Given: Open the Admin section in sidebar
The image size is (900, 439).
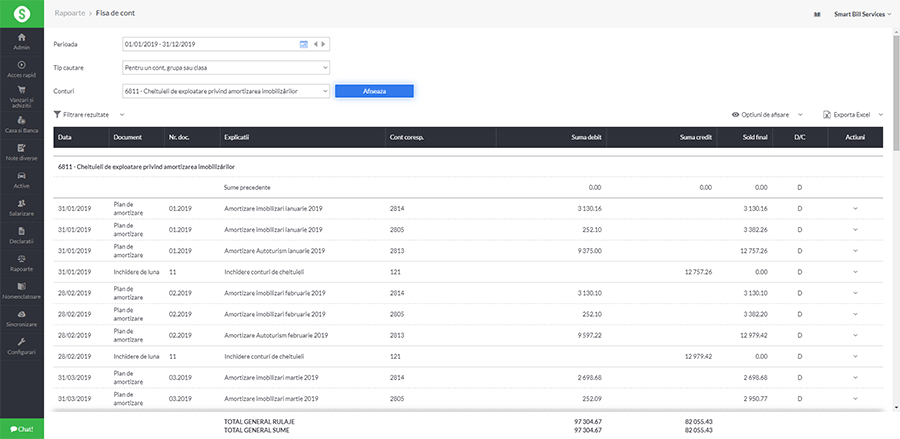Looking at the screenshot, I should click(x=21, y=41).
